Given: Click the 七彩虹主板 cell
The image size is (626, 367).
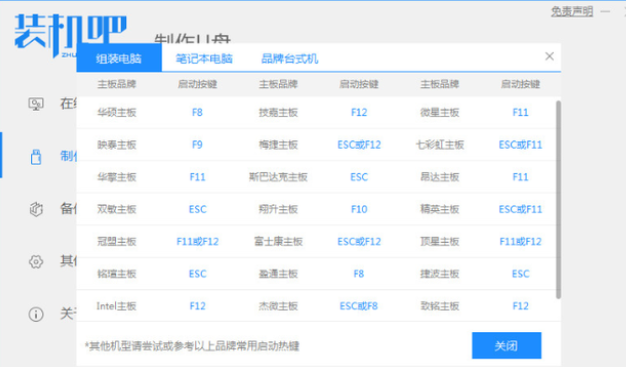Looking at the screenshot, I should coord(440,145).
